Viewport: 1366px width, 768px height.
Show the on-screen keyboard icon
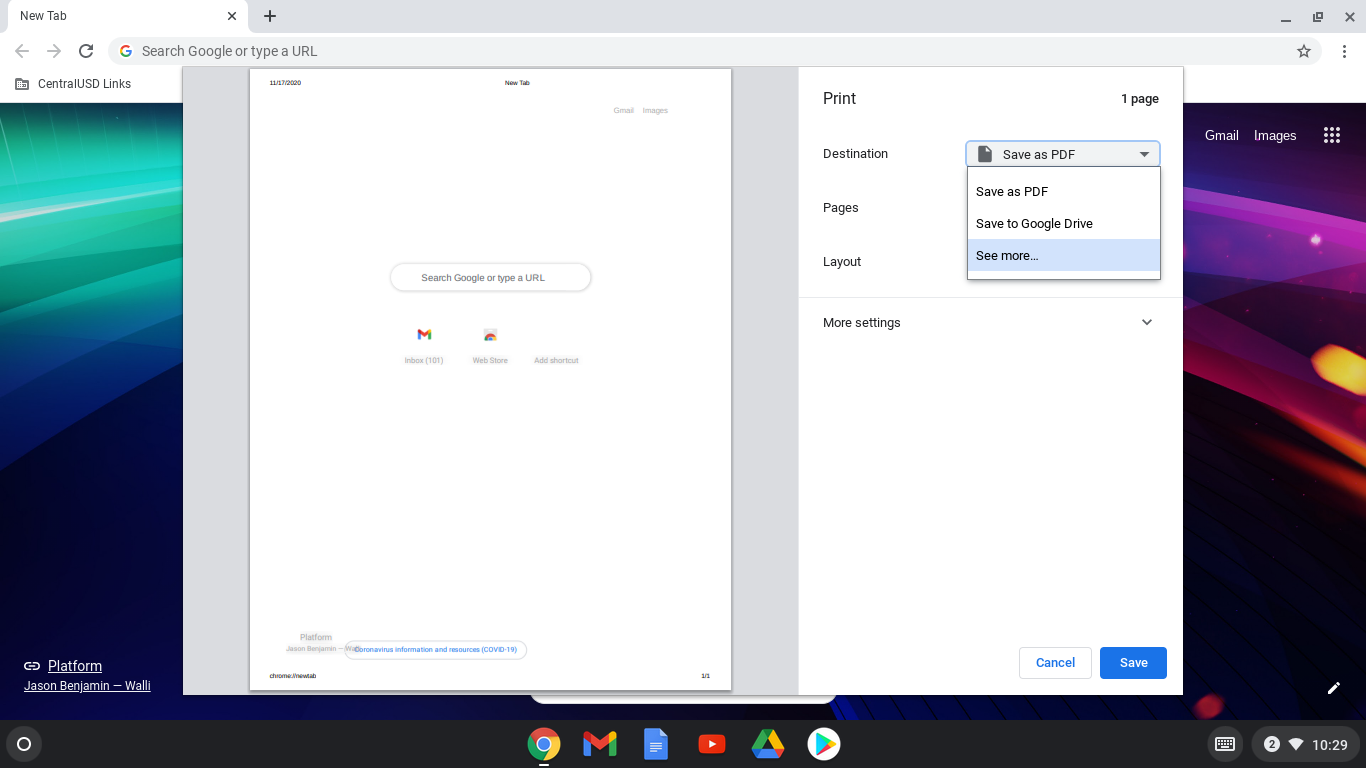click(x=1225, y=744)
